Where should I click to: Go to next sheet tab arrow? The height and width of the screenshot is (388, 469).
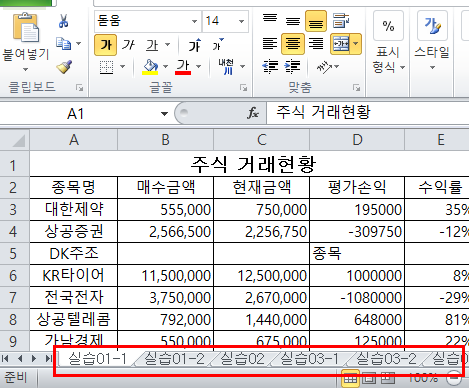click(34, 359)
